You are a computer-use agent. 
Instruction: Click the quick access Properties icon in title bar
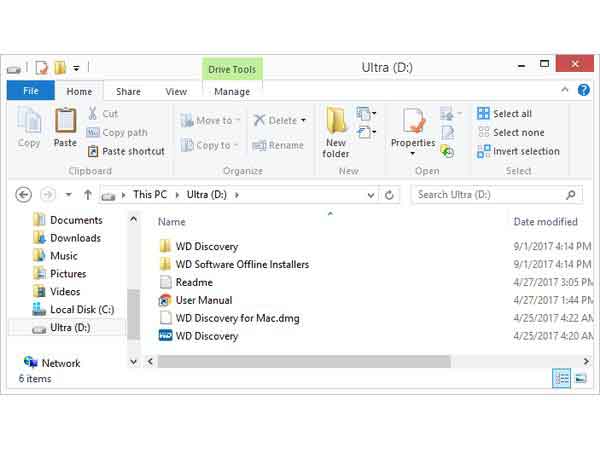[x=41, y=68]
